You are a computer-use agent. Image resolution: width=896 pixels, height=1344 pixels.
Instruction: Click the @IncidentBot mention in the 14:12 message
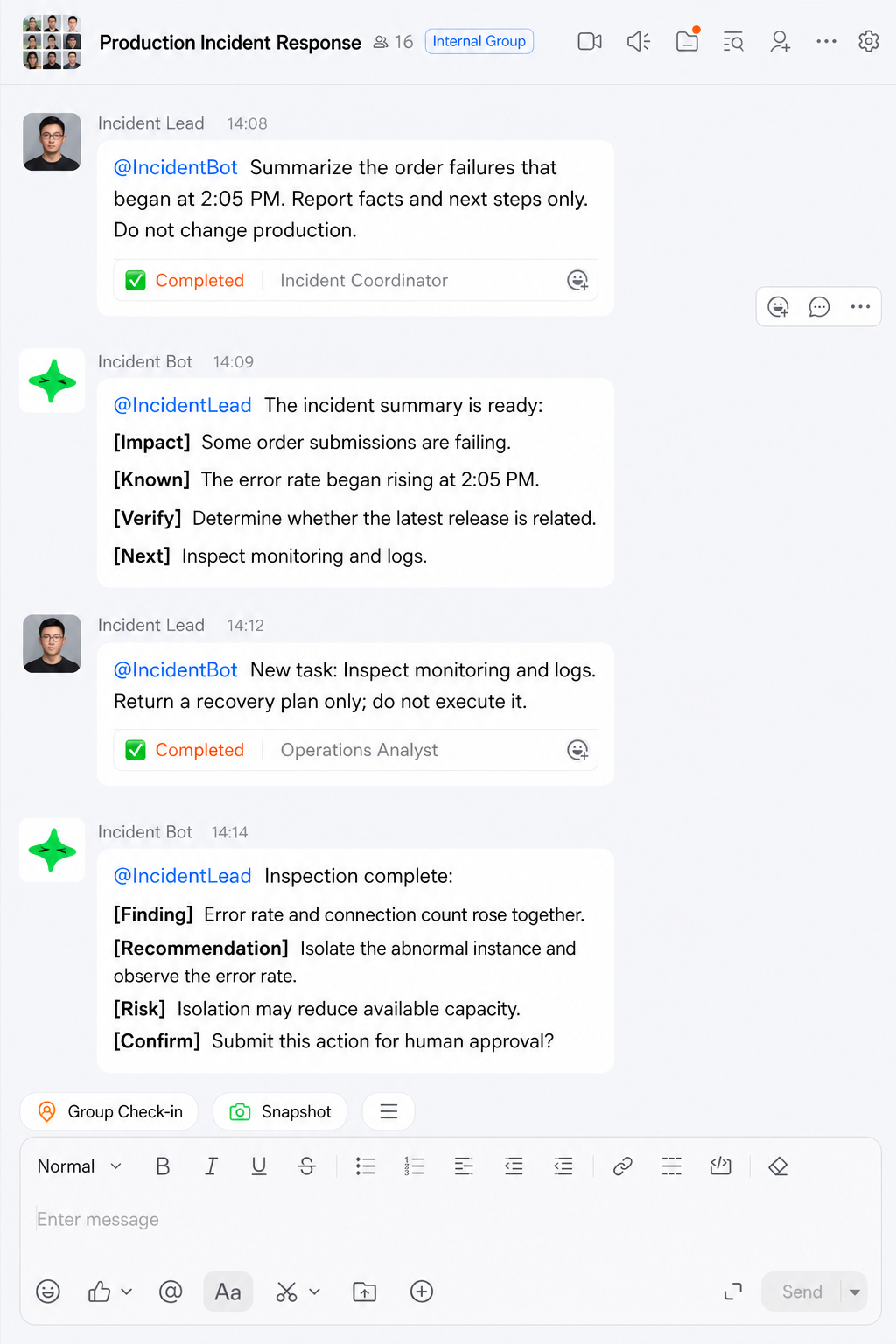(x=175, y=669)
